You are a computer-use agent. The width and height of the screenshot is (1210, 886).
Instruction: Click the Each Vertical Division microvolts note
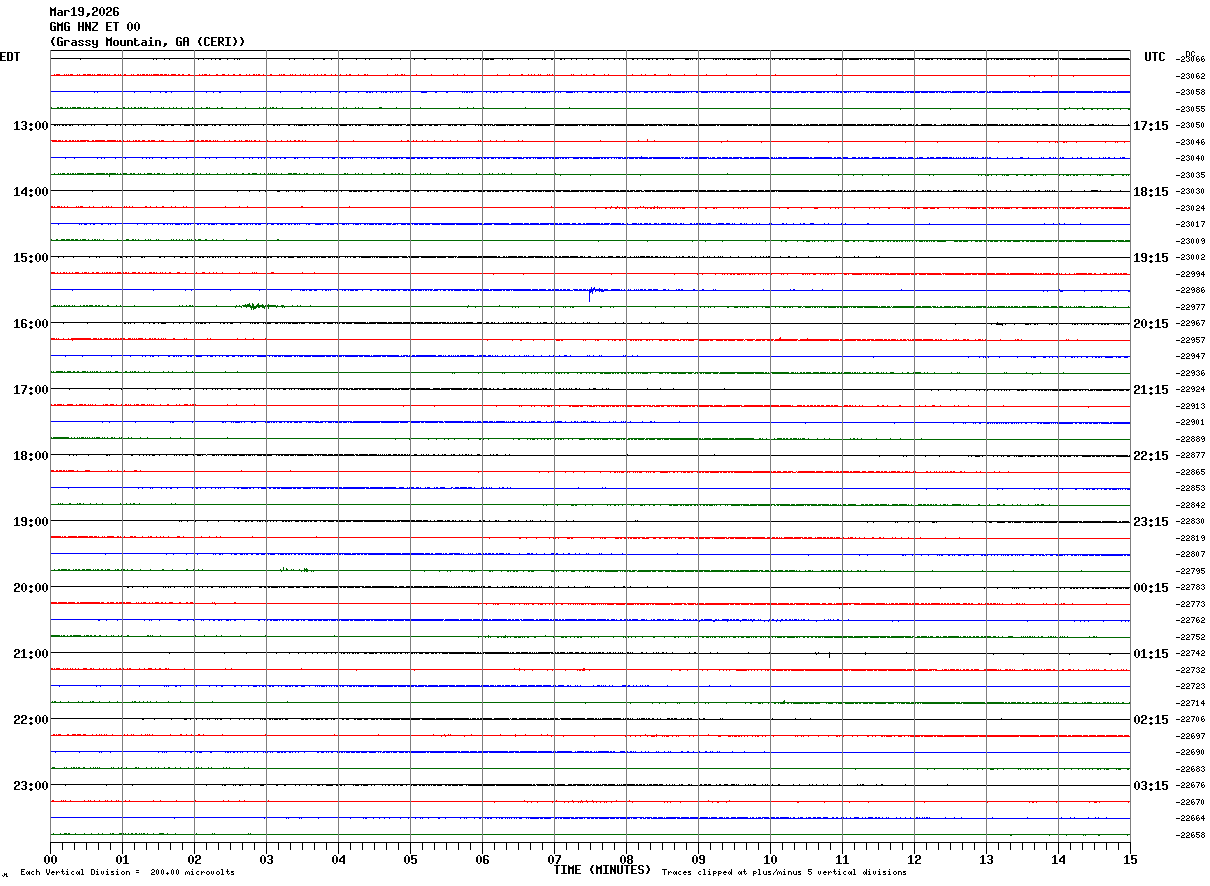pos(127,873)
